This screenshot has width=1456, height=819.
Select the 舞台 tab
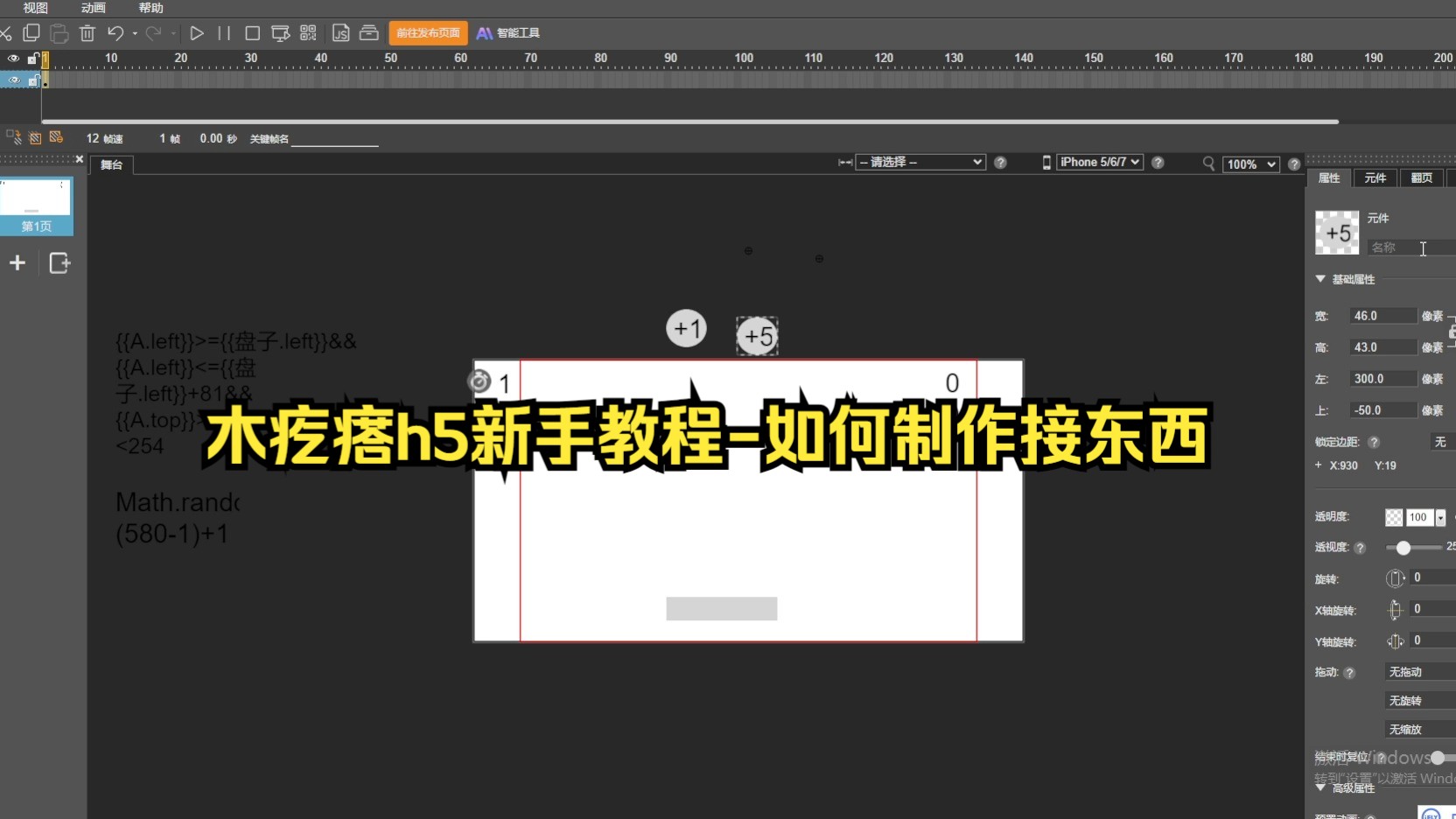click(x=111, y=164)
